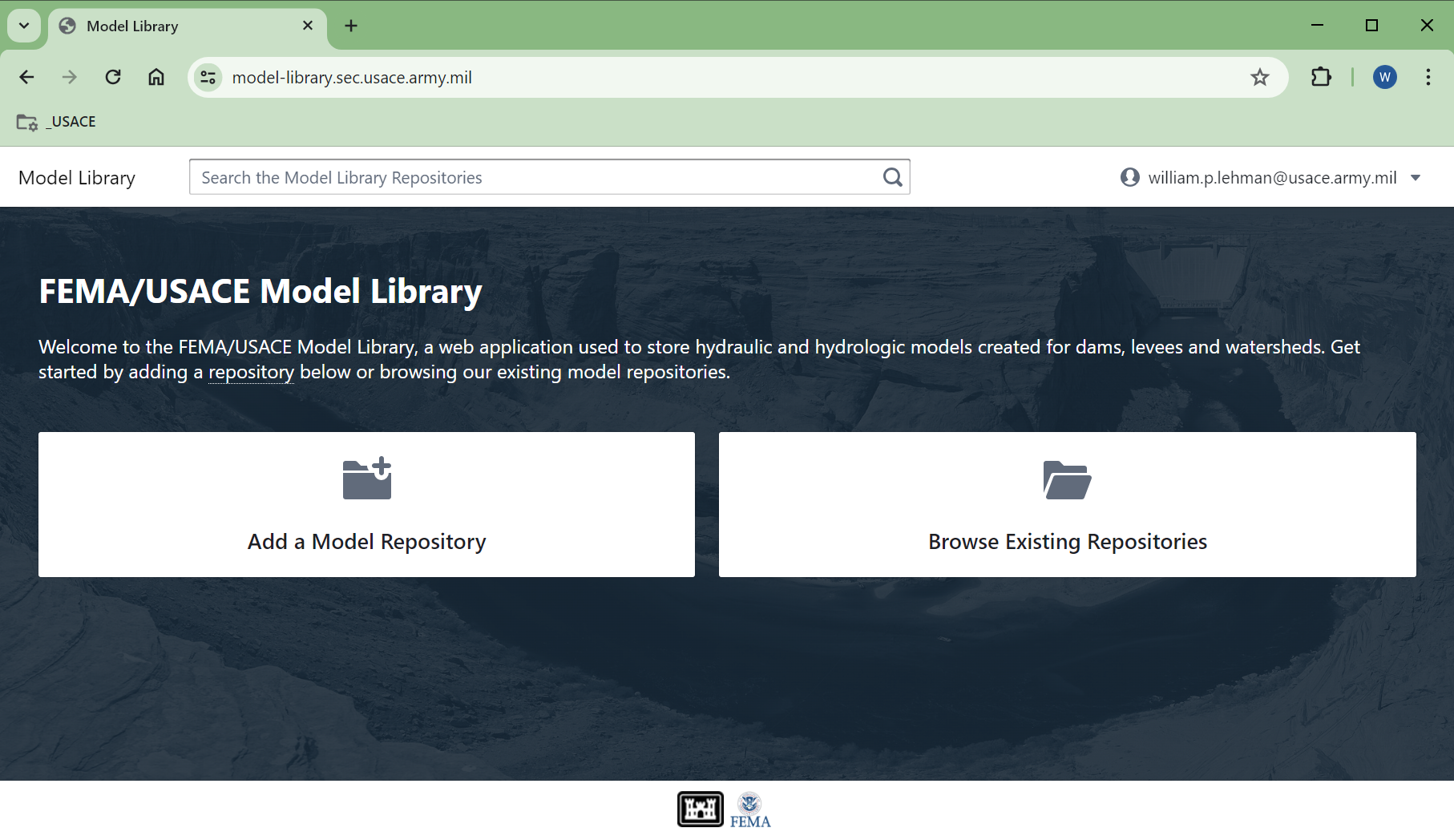Image resolution: width=1454 pixels, height=840 pixels.
Task: Expand the account dropdown next to the email
Action: coord(1416,177)
